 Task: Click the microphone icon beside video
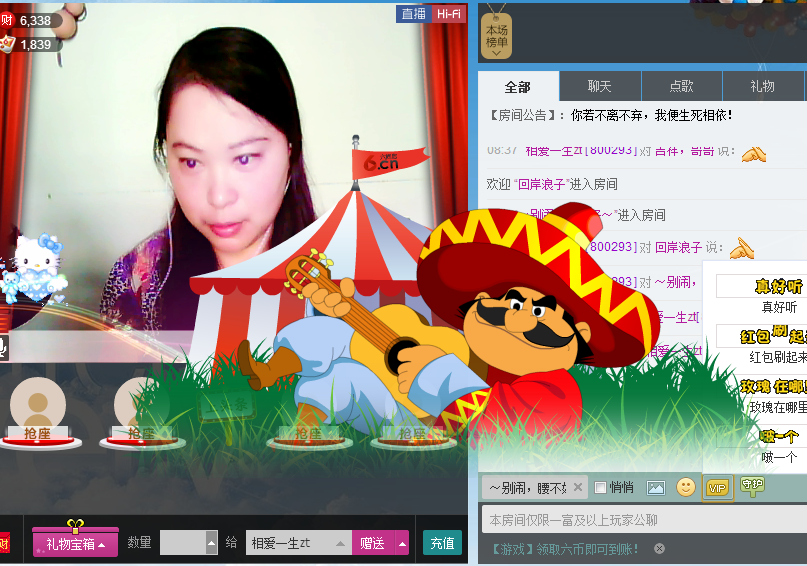point(3,347)
